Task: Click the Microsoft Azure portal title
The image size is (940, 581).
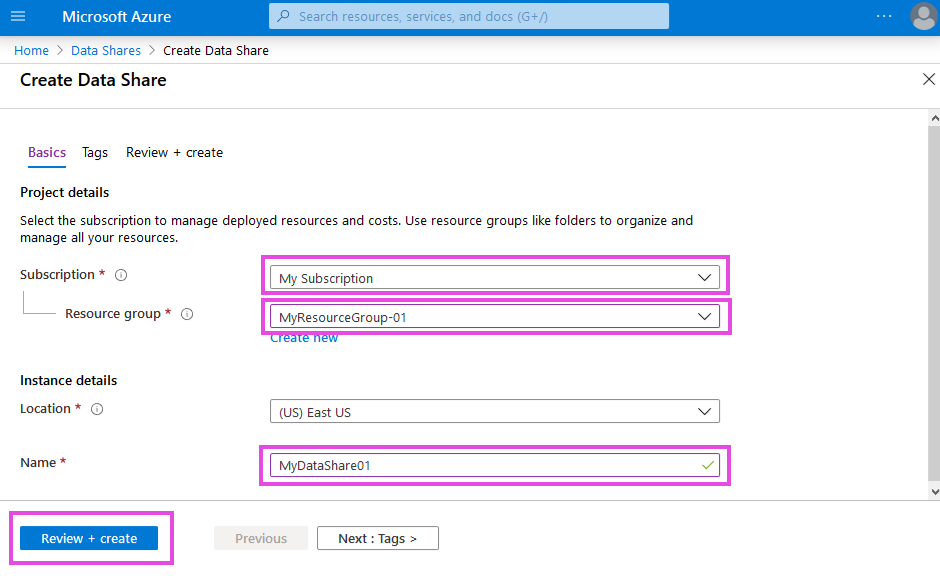Action: [117, 17]
